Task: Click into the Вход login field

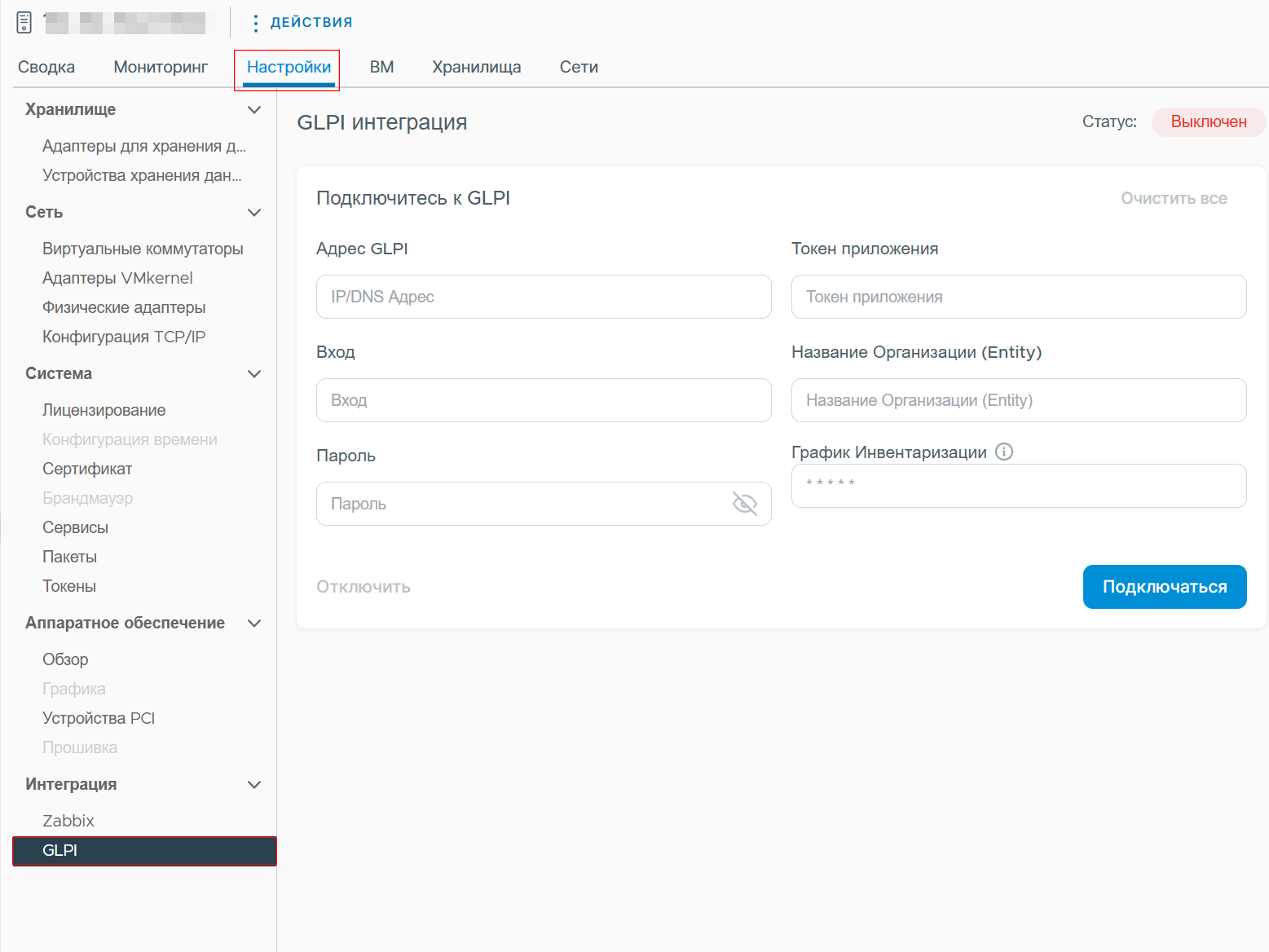Action: pos(544,400)
